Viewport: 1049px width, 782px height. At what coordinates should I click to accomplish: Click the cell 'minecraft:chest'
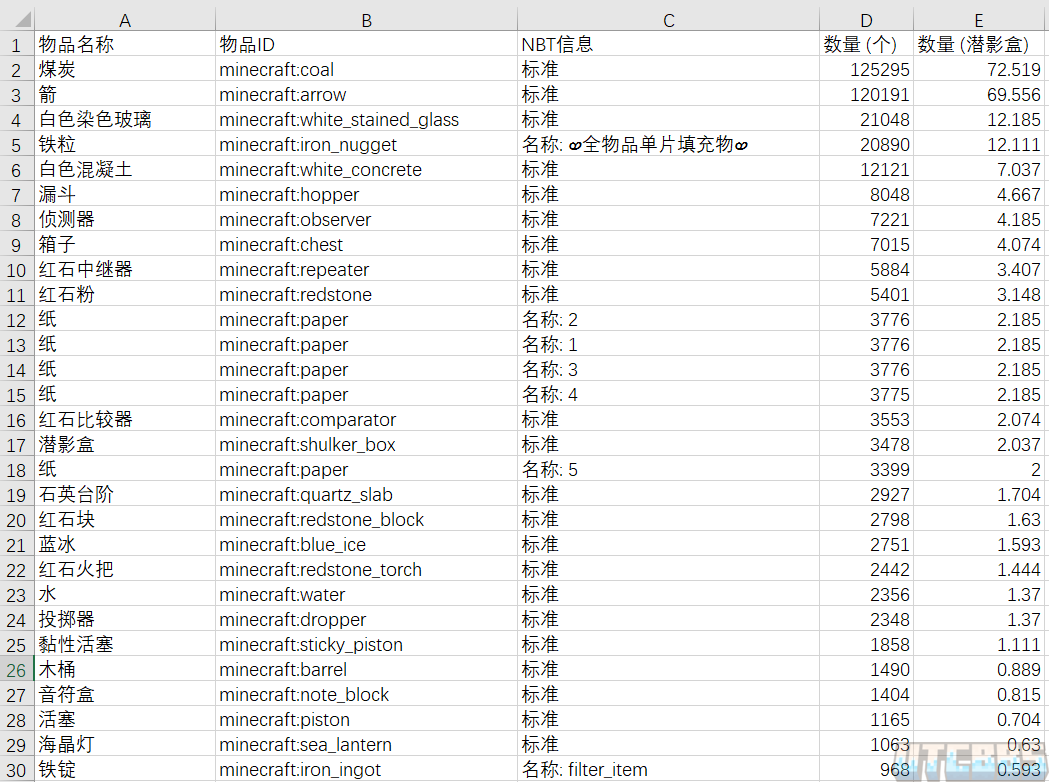[x=366, y=244]
